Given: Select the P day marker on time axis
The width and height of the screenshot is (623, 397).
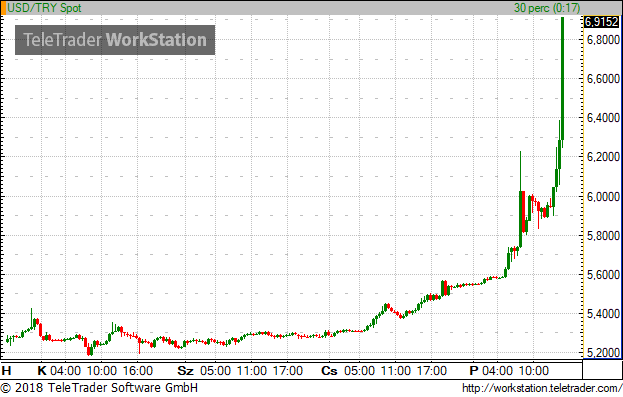Looking at the screenshot, I should coord(474,371).
